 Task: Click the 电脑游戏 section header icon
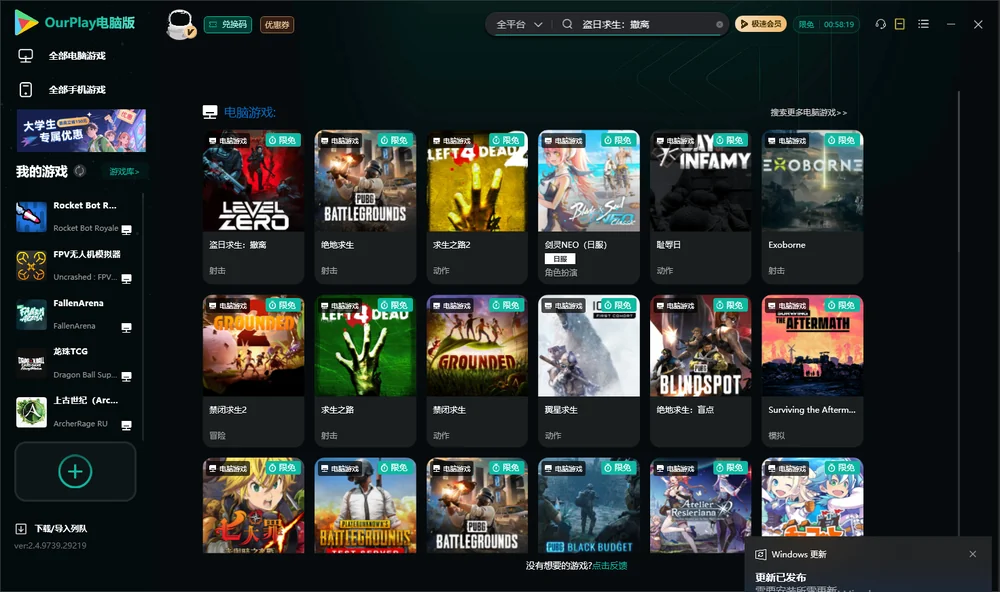[210, 112]
